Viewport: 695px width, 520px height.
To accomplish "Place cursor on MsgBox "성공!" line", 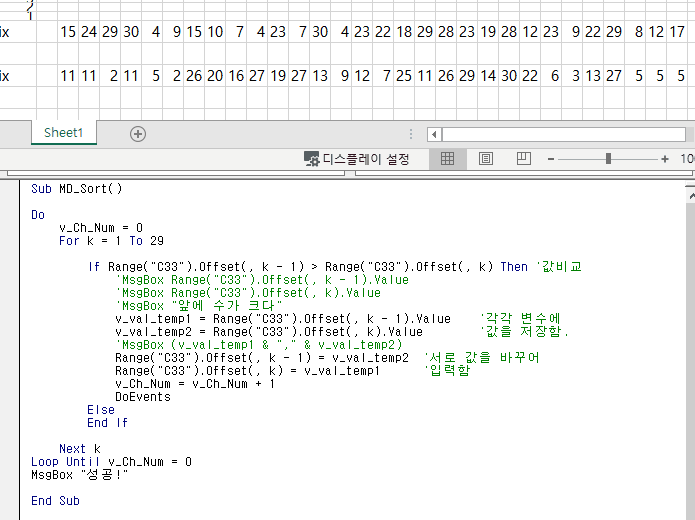I will 79,475.
